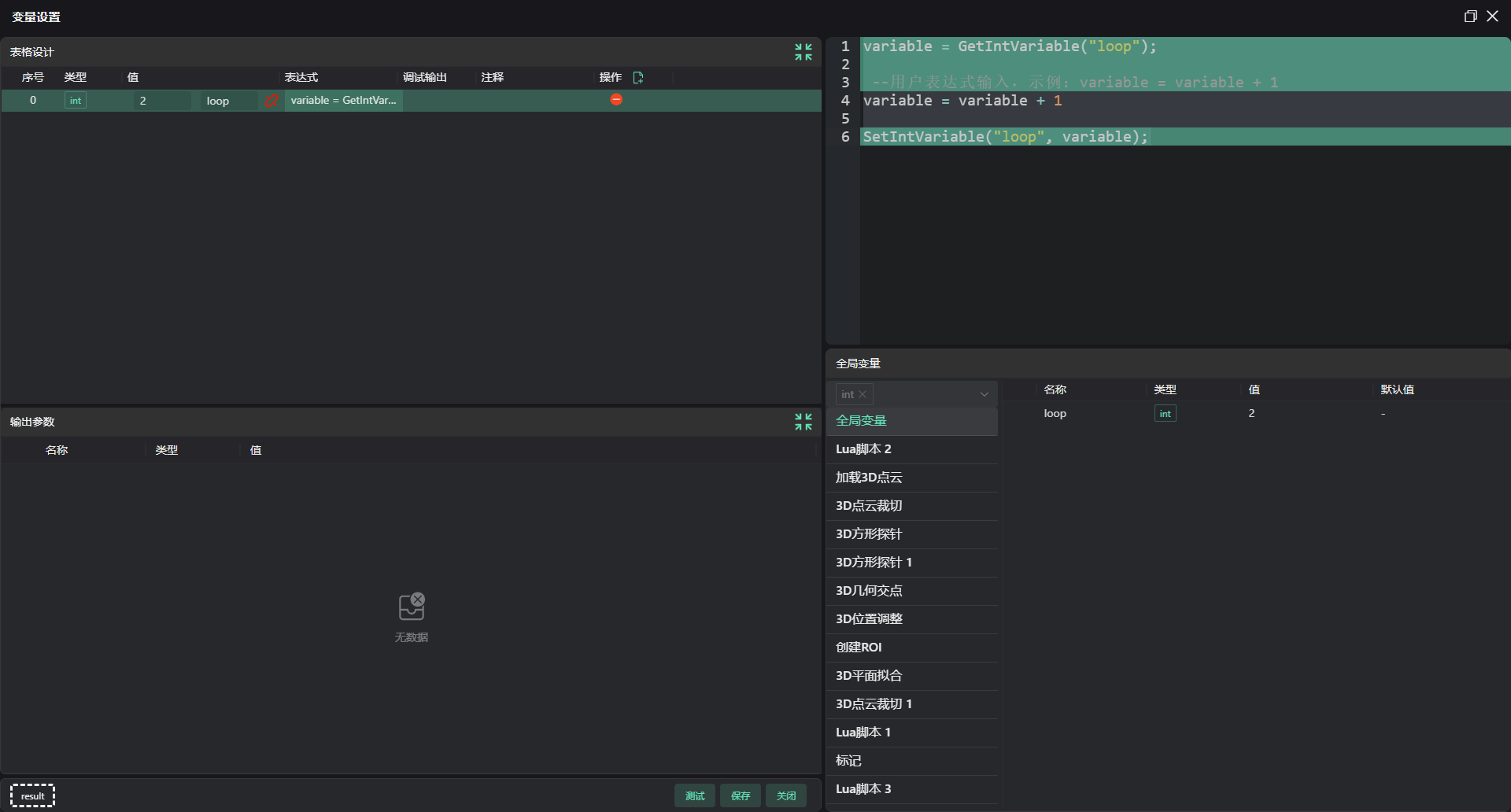Select 创建ROI in the list

click(912, 648)
